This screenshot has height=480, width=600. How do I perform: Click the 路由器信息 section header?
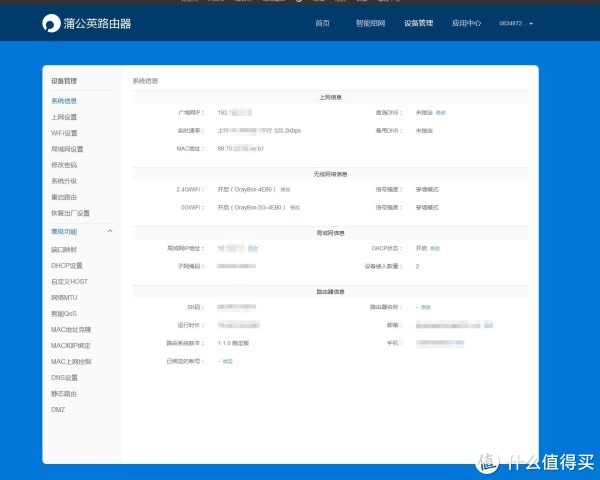(331, 292)
